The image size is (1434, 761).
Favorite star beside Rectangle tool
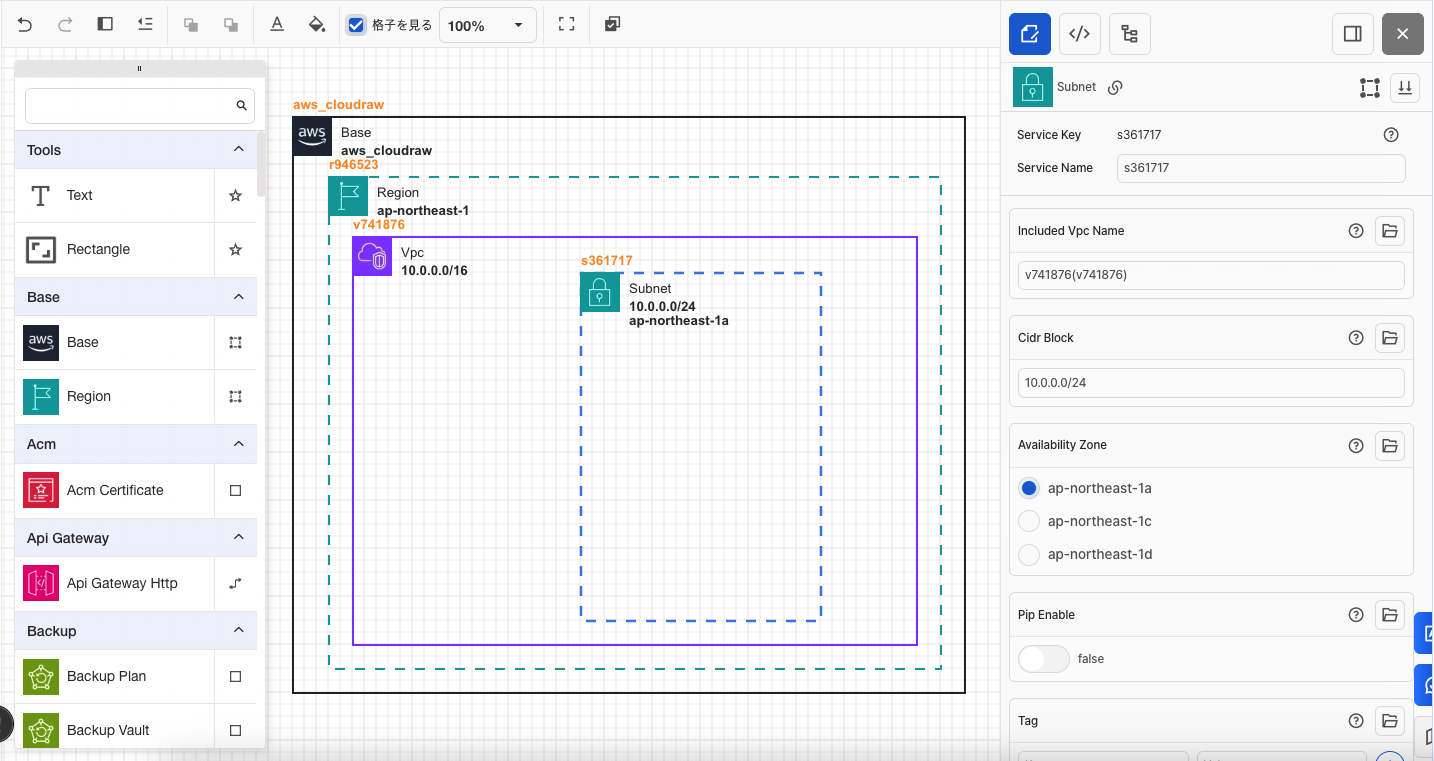coord(236,249)
